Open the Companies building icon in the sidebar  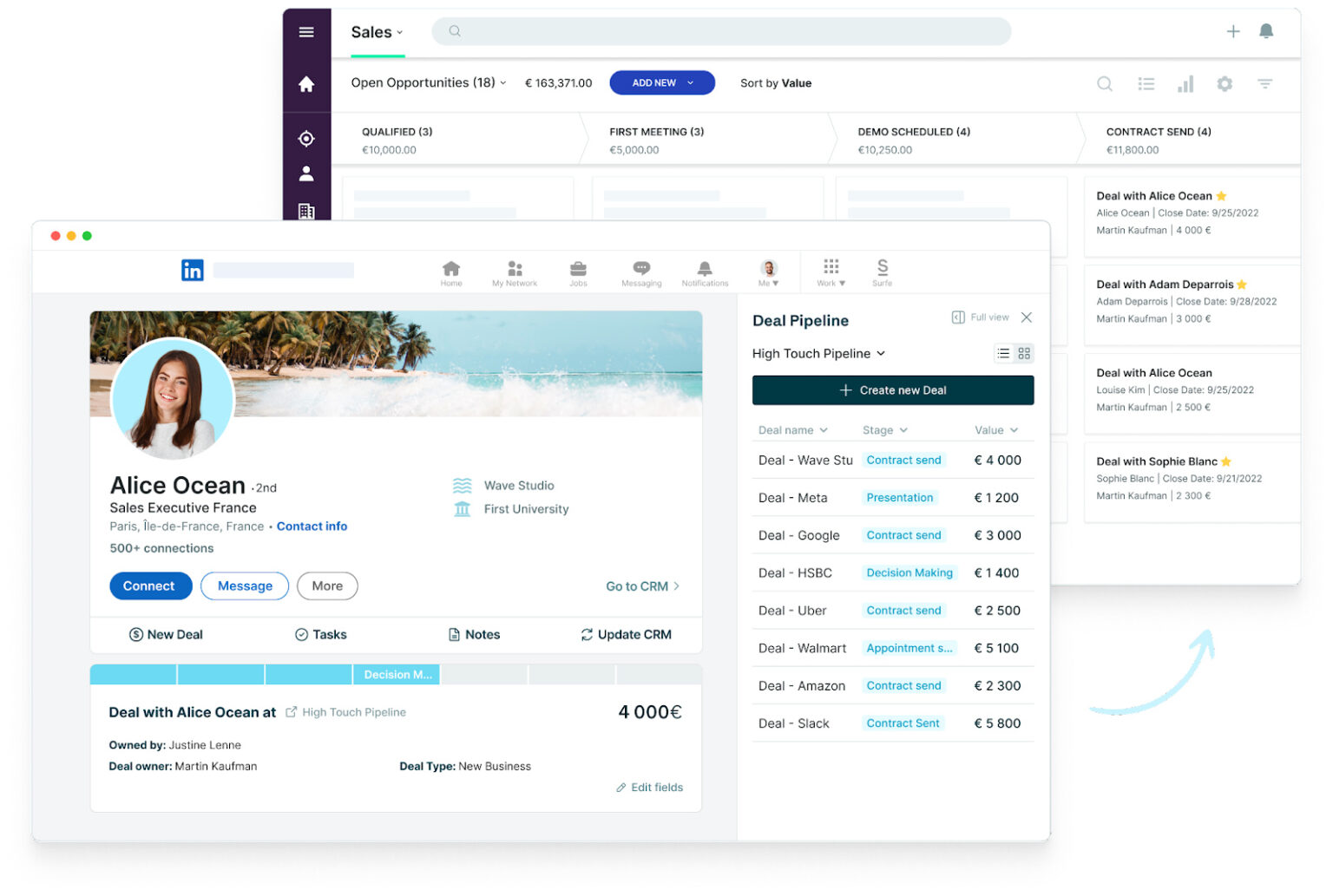(x=306, y=211)
